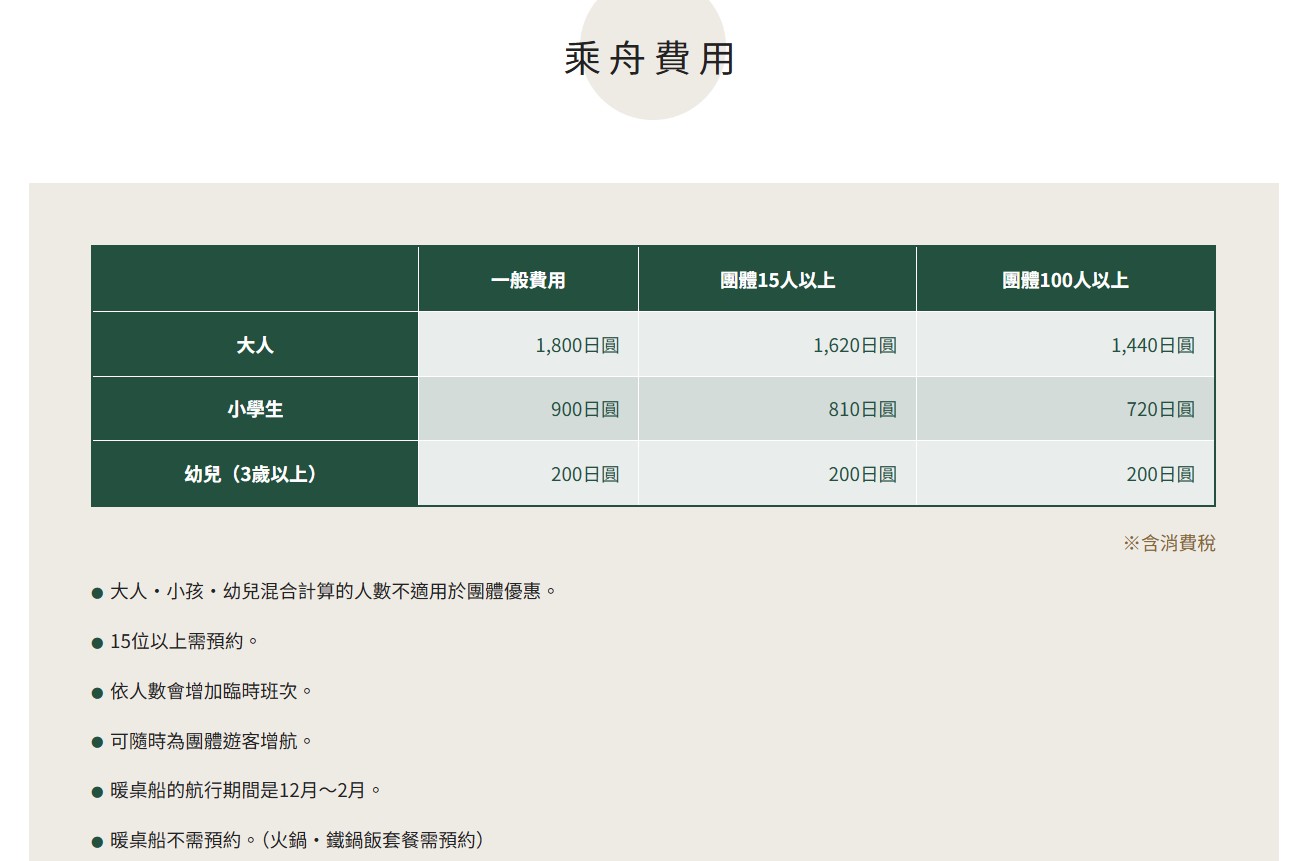Image resolution: width=1292 pixels, height=861 pixels.
Task: Click the 大人 row header
Action: (x=255, y=345)
